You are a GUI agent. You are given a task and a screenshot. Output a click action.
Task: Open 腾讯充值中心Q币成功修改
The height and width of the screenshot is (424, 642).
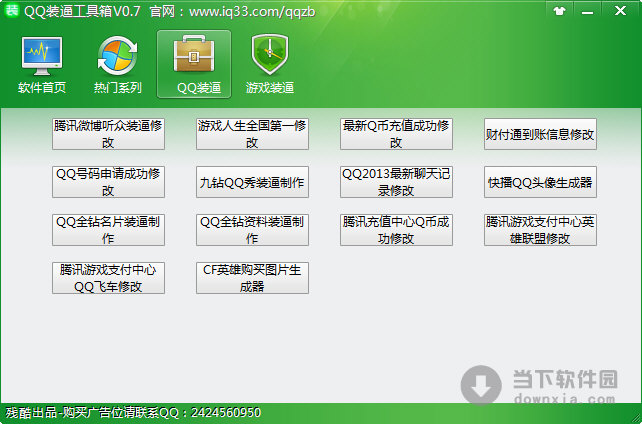(x=396, y=230)
